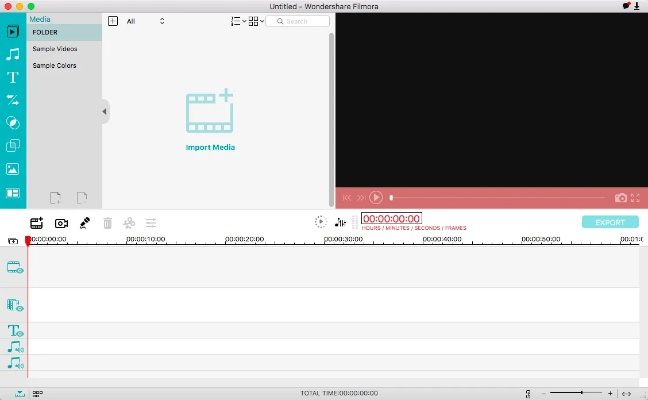Viewport: 648px width, 400px height.
Task: Open the Audio (music note) library tab
Action: 13,54
